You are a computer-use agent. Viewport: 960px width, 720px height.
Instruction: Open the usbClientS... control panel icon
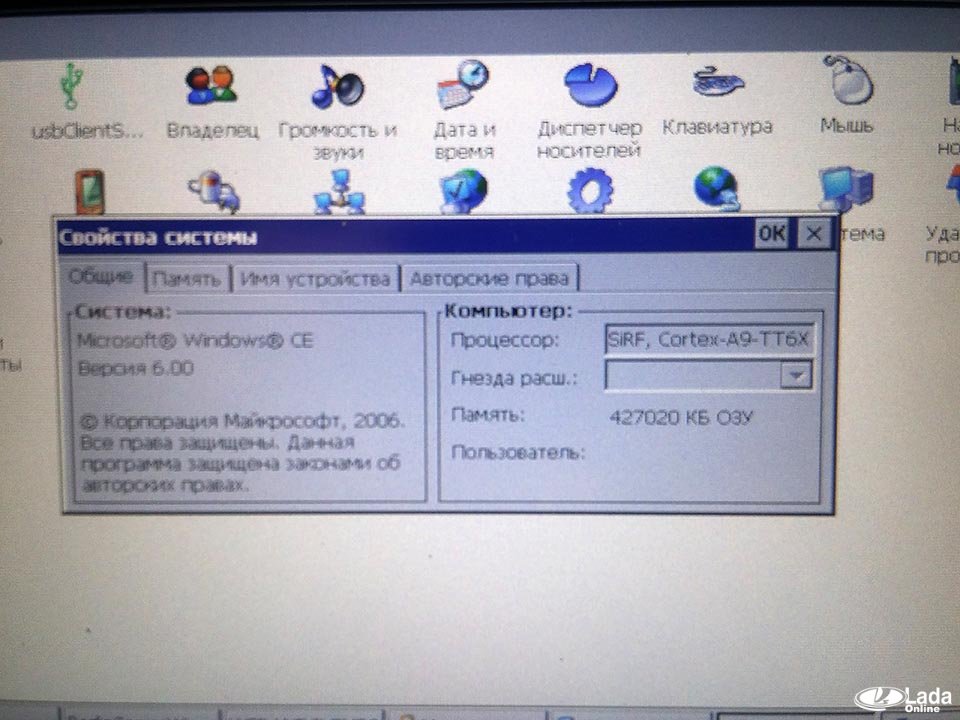coord(71,87)
